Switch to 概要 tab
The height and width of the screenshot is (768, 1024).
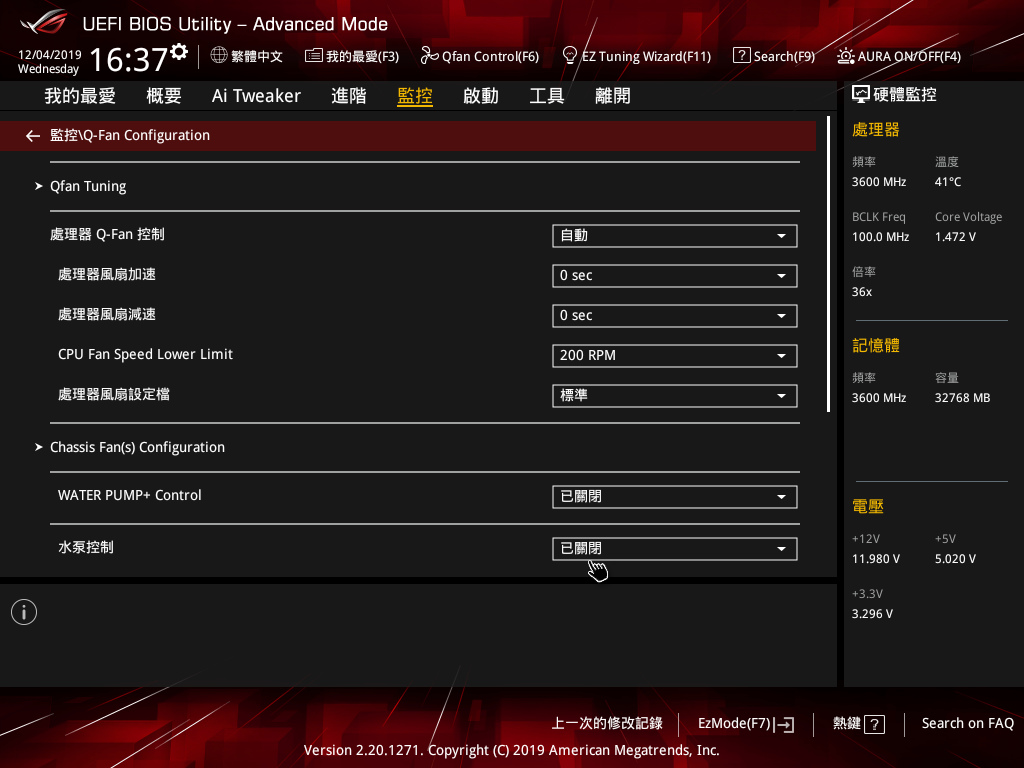[164, 96]
